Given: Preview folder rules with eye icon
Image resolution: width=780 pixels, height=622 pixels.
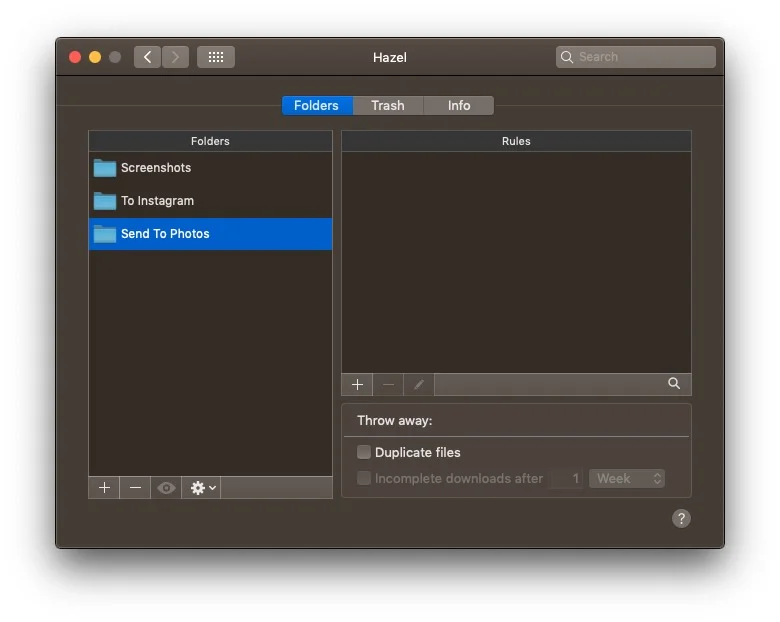Looking at the screenshot, I should 166,488.
